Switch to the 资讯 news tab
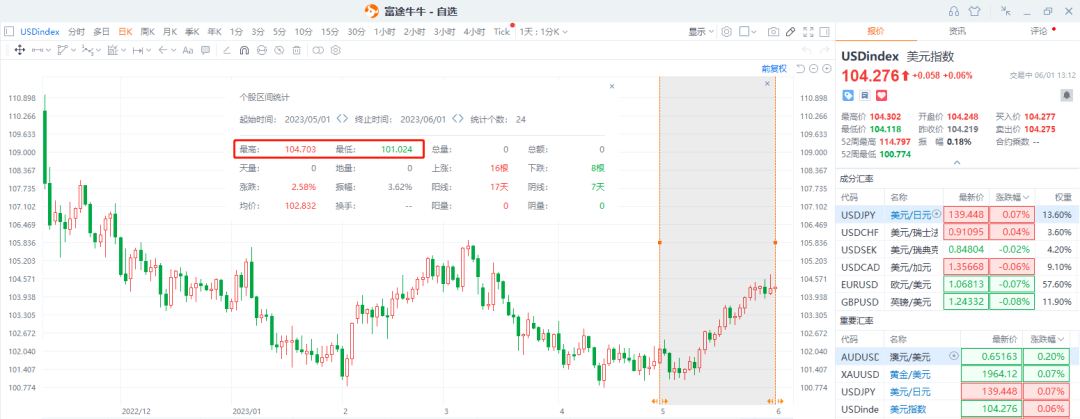The width and height of the screenshot is (1080, 419). (x=957, y=31)
